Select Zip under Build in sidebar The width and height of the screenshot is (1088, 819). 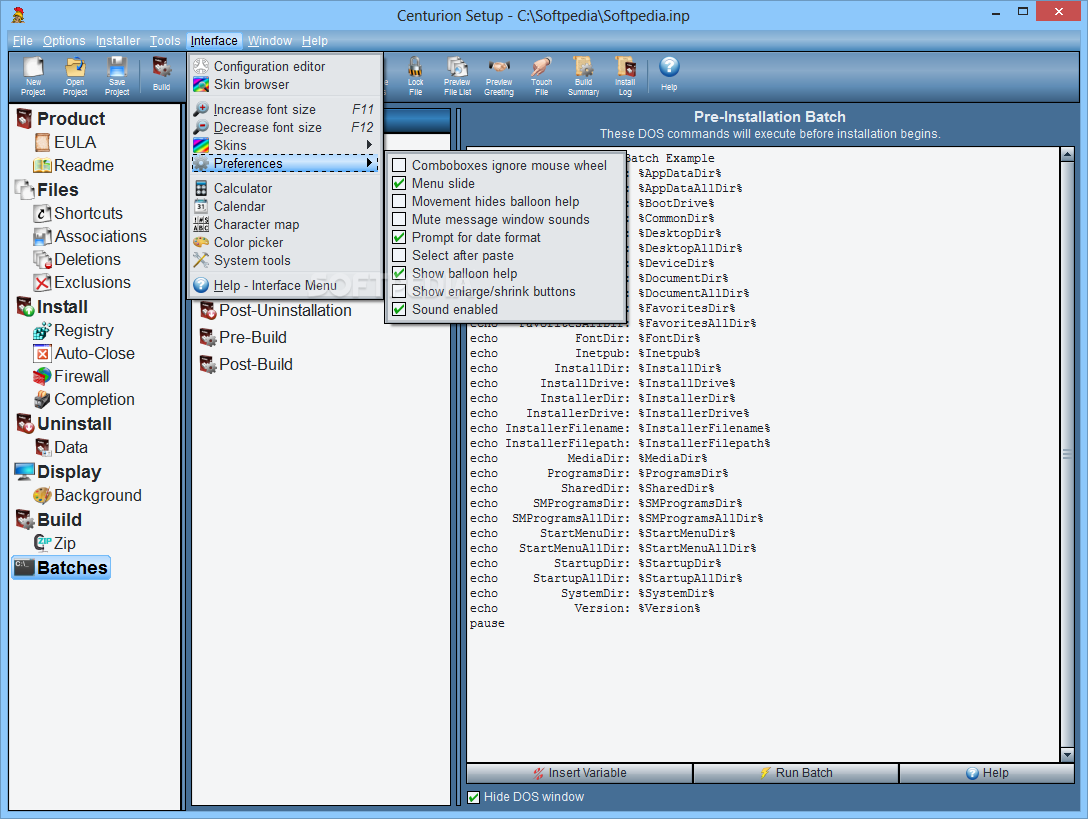(55, 543)
